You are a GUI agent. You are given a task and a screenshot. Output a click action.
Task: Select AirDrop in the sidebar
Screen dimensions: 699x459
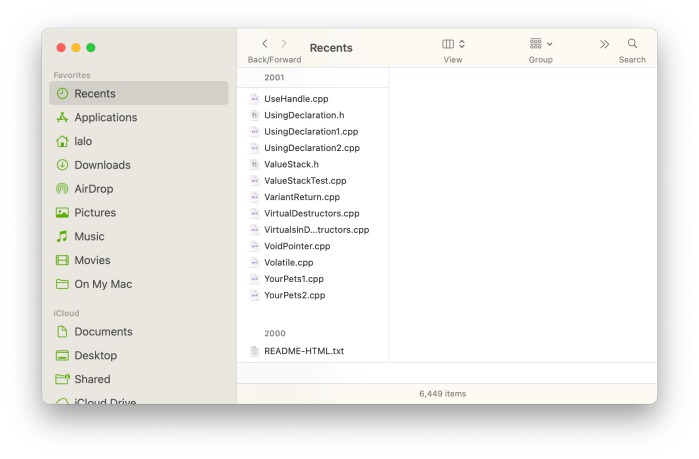pyautogui.click(x=94, y=189)
